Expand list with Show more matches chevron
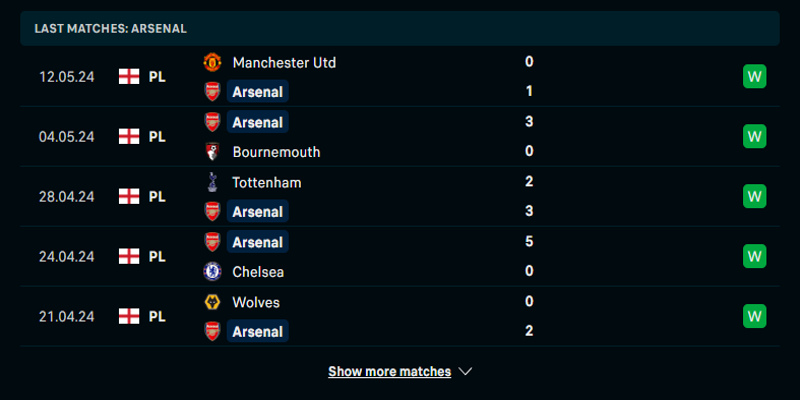Image resolution: width=800 pixels, height=400 pixels. 465,372
